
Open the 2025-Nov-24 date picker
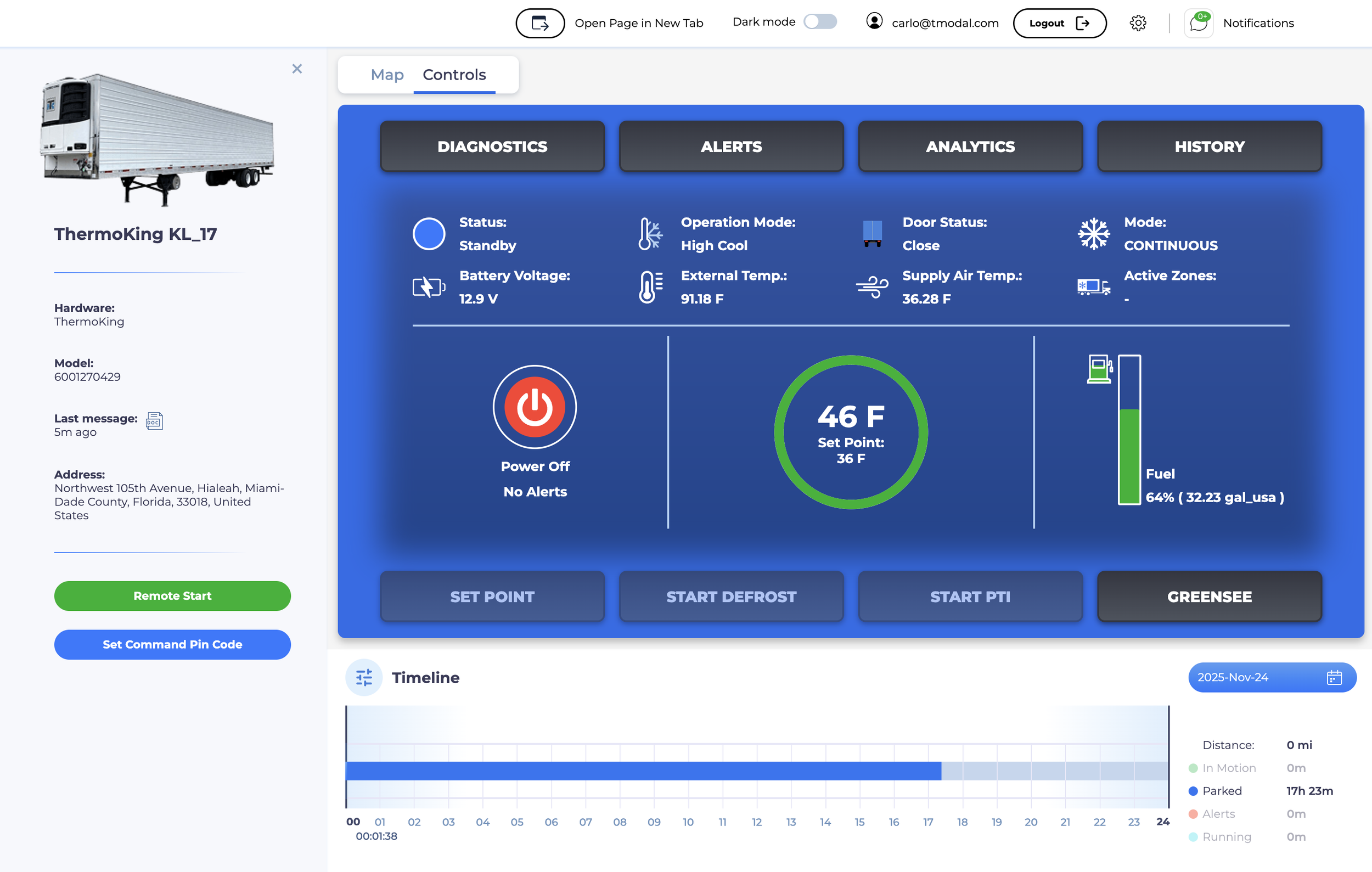[x=1272, y=677]
